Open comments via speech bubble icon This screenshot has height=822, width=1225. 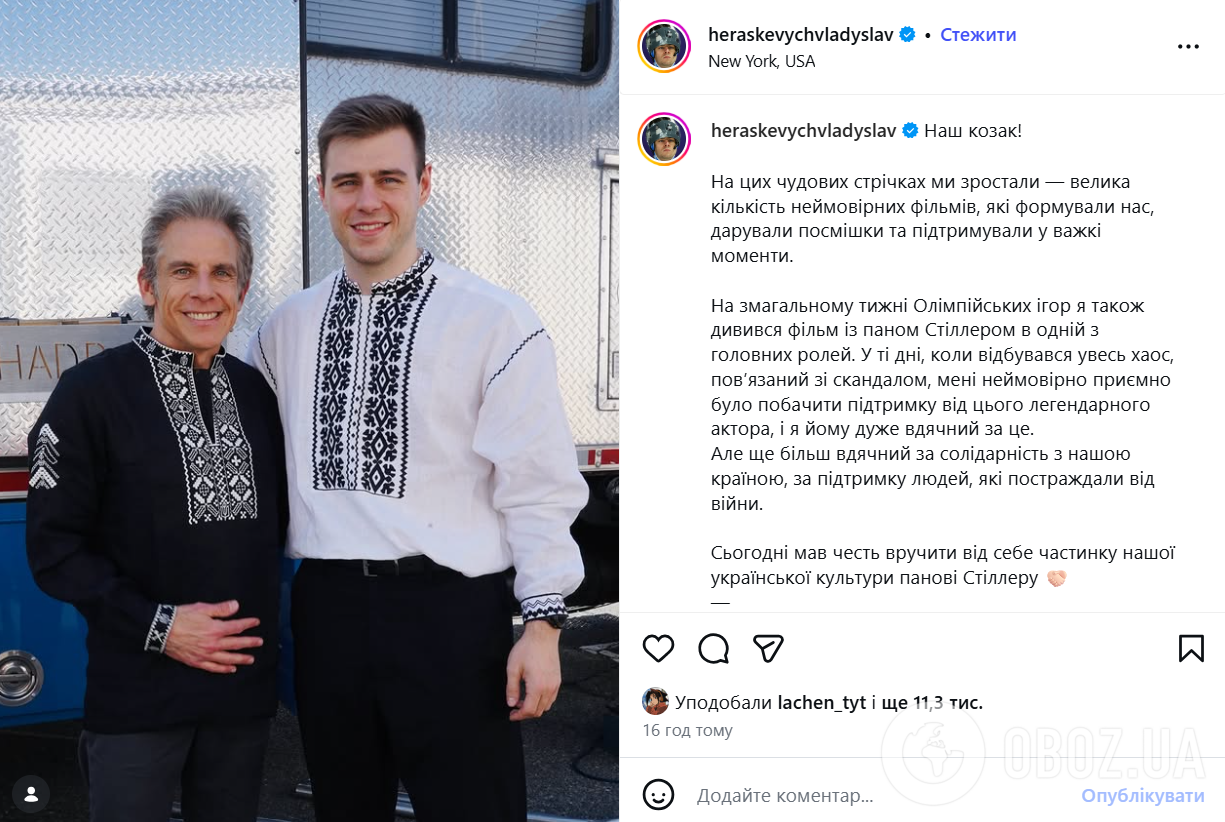(x=713, y=648)
